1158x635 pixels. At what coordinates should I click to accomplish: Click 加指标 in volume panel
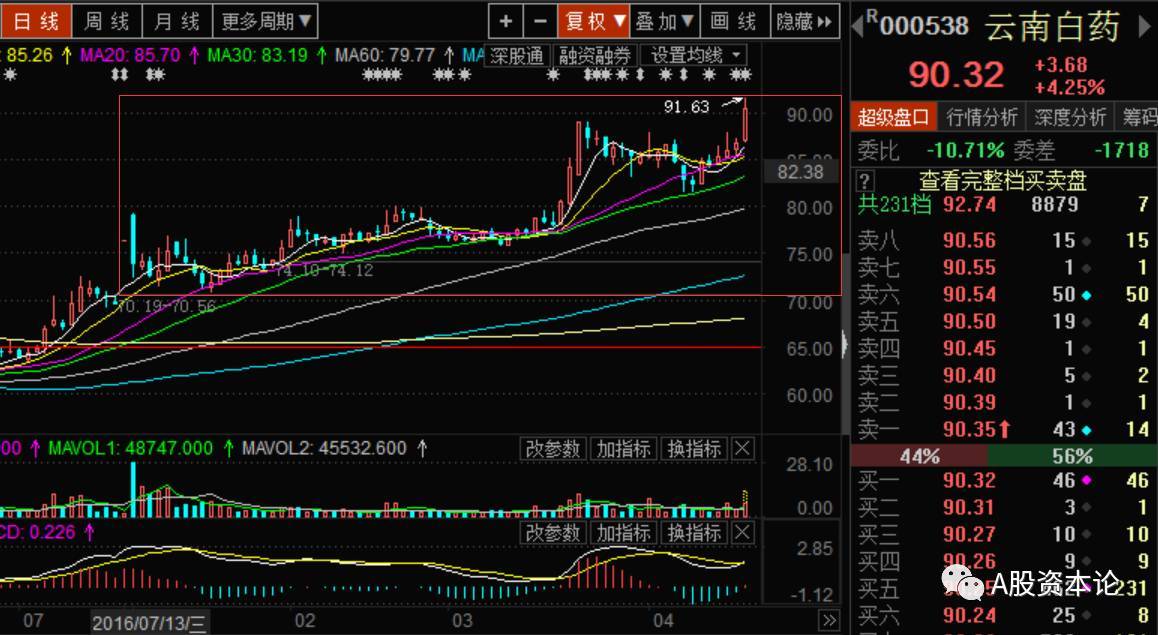[623, 448]
